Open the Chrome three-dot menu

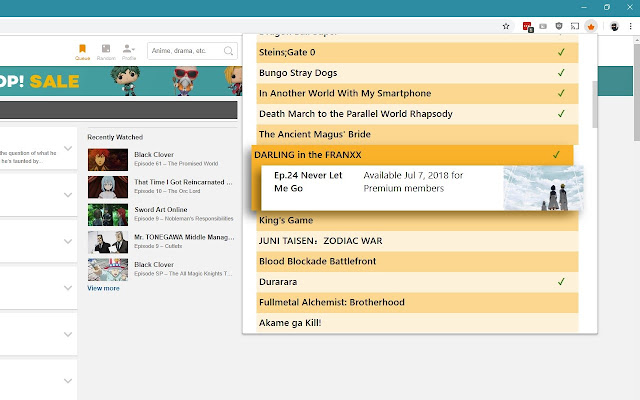(x=631, y=27)
